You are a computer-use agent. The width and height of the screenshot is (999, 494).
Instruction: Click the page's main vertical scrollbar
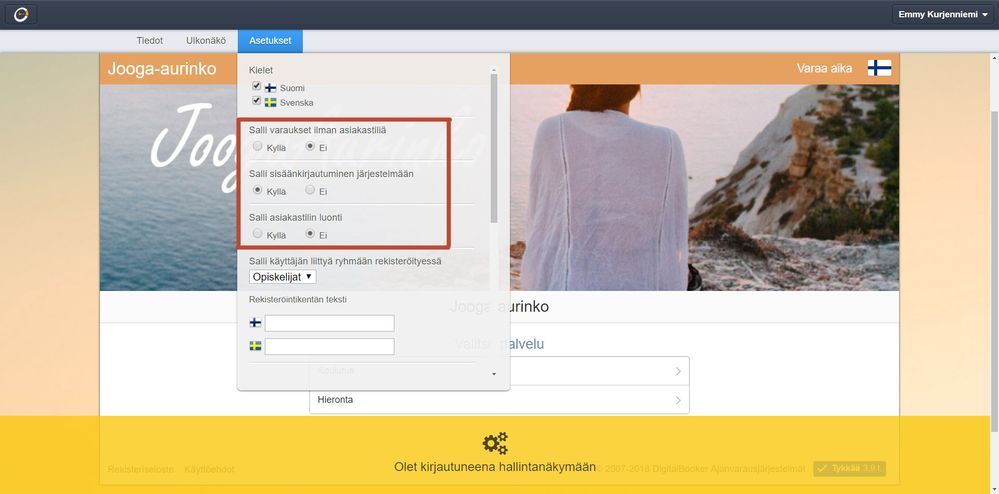coord(995,271)
